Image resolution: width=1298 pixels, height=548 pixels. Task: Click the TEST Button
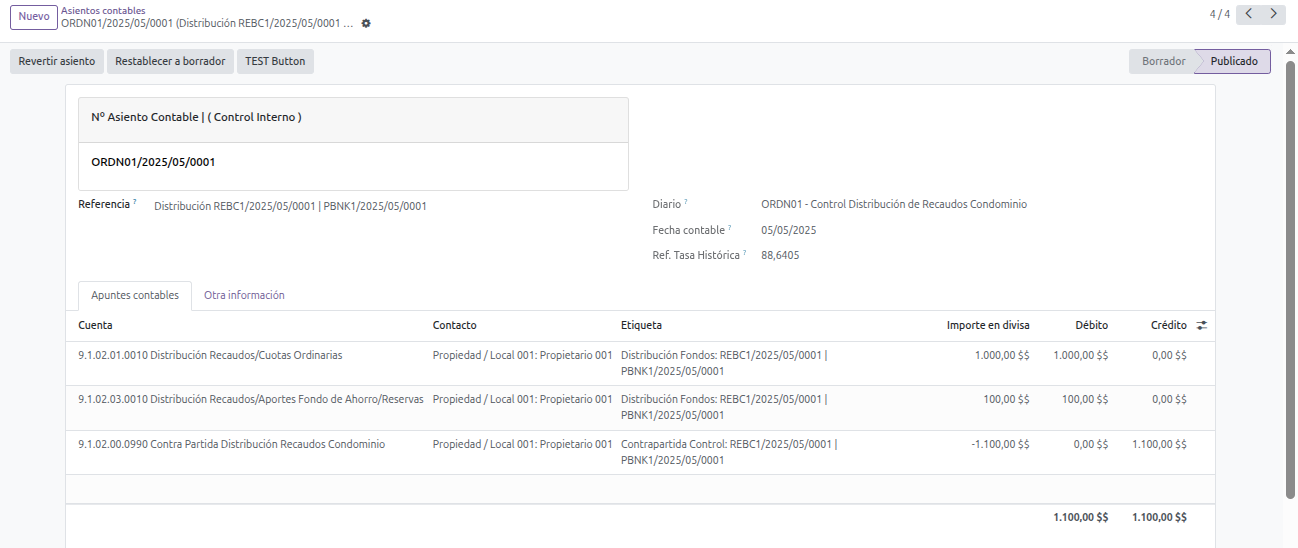pyautogui.click(x=275, y=61)
